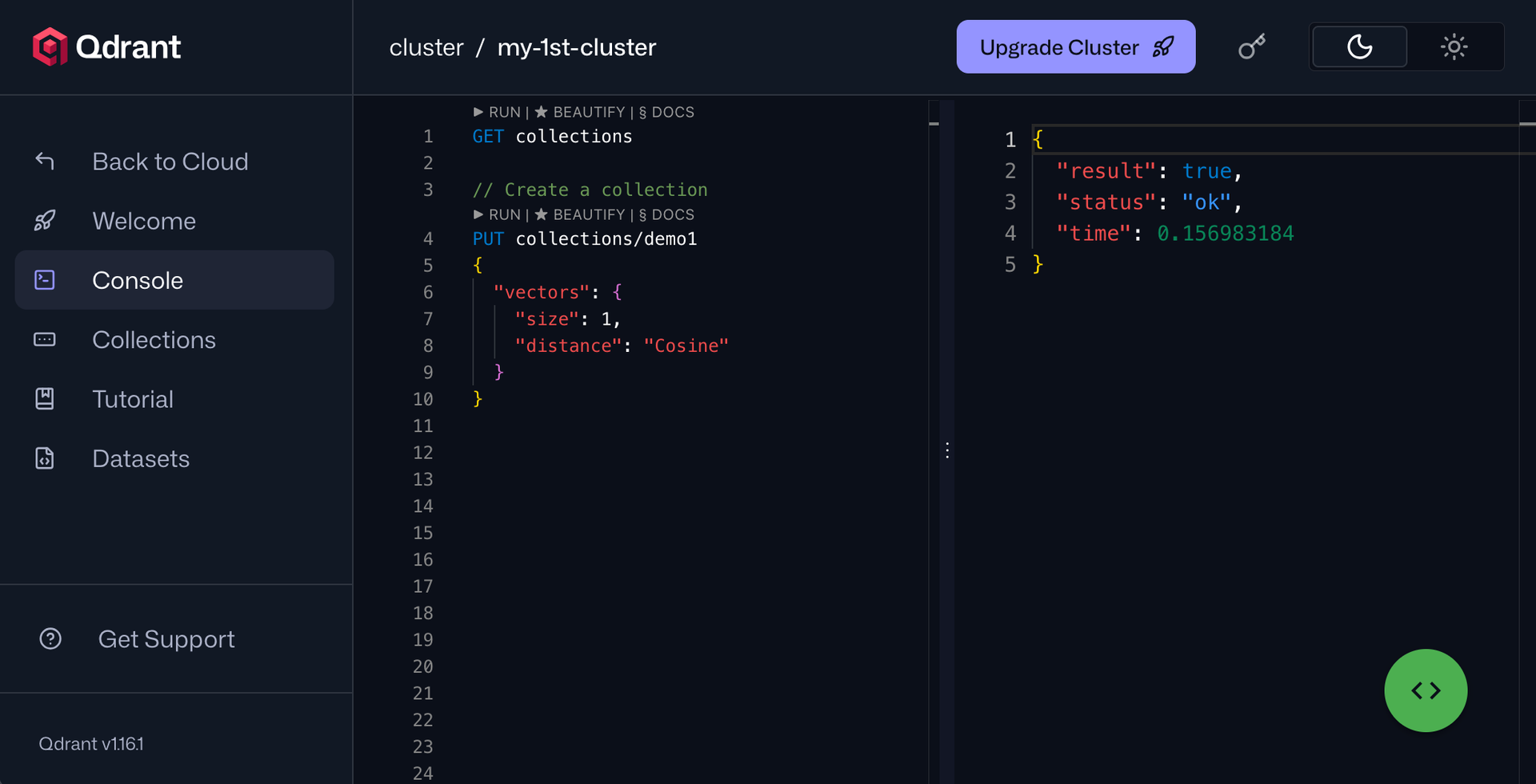Image resolution: width=1536 pixels, height=784 pixels.
Task: Navigate to the cluster breadcrumb
Action: [x=426, y=47]
